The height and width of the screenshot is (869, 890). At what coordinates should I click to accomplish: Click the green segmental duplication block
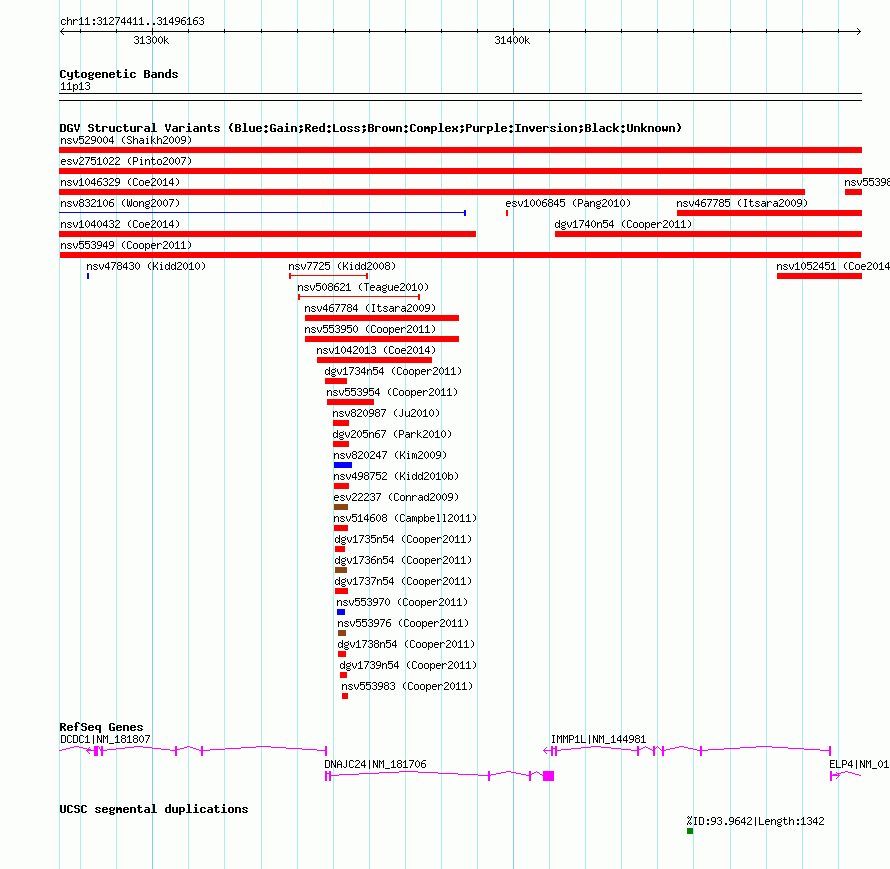690,831
